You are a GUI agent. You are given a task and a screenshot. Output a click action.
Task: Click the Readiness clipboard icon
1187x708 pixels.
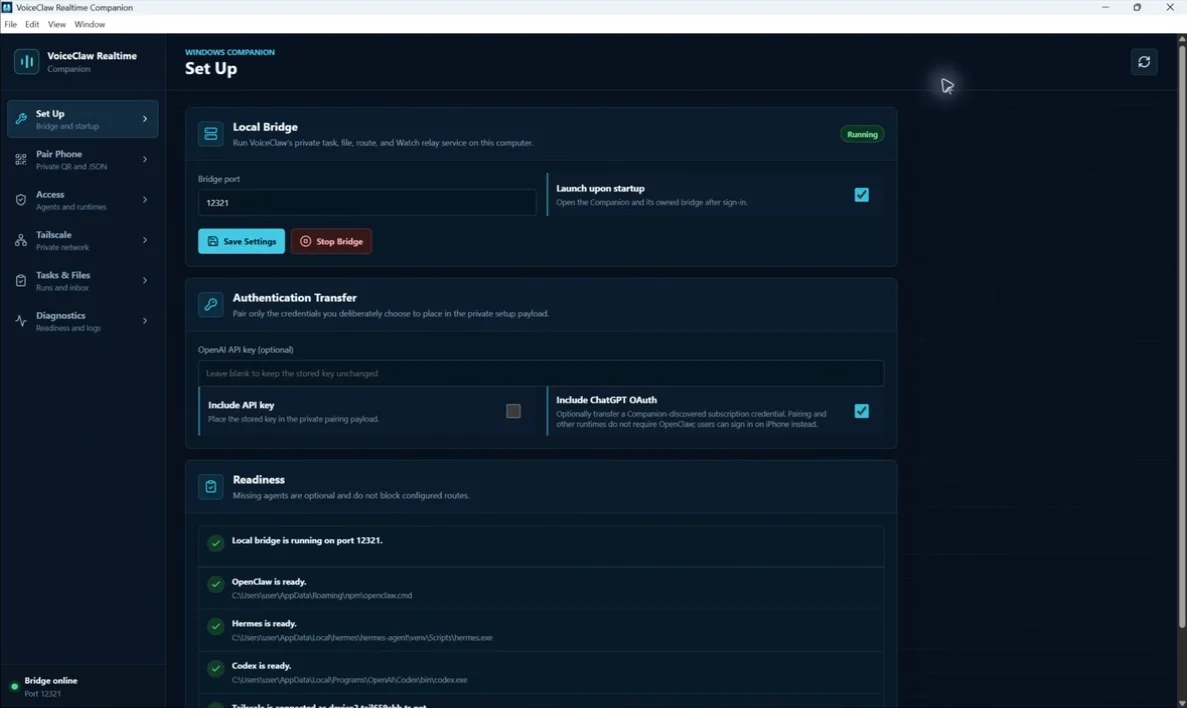point(210,486)
